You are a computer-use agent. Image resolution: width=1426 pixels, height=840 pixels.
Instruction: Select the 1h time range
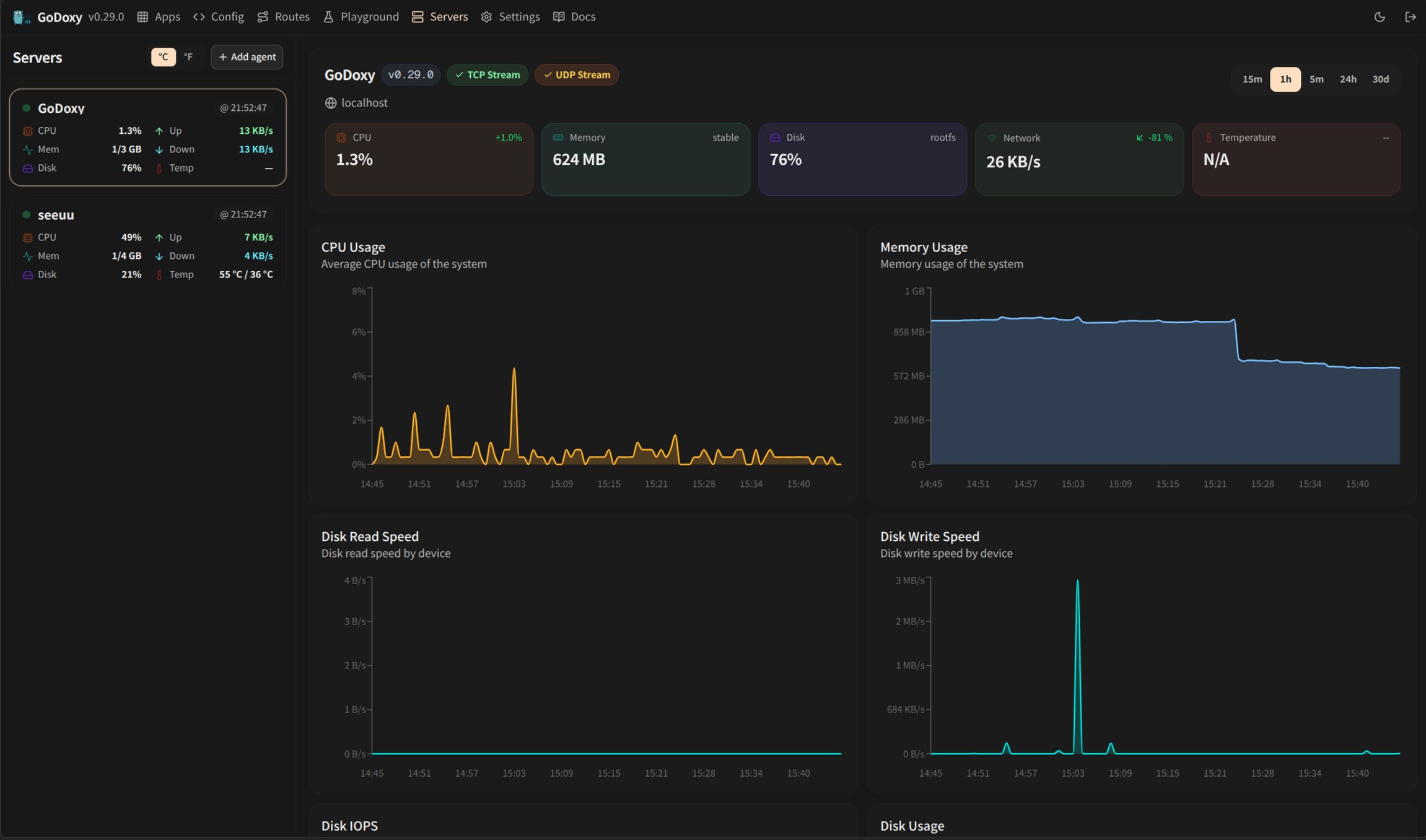[x=1285, y=79]
